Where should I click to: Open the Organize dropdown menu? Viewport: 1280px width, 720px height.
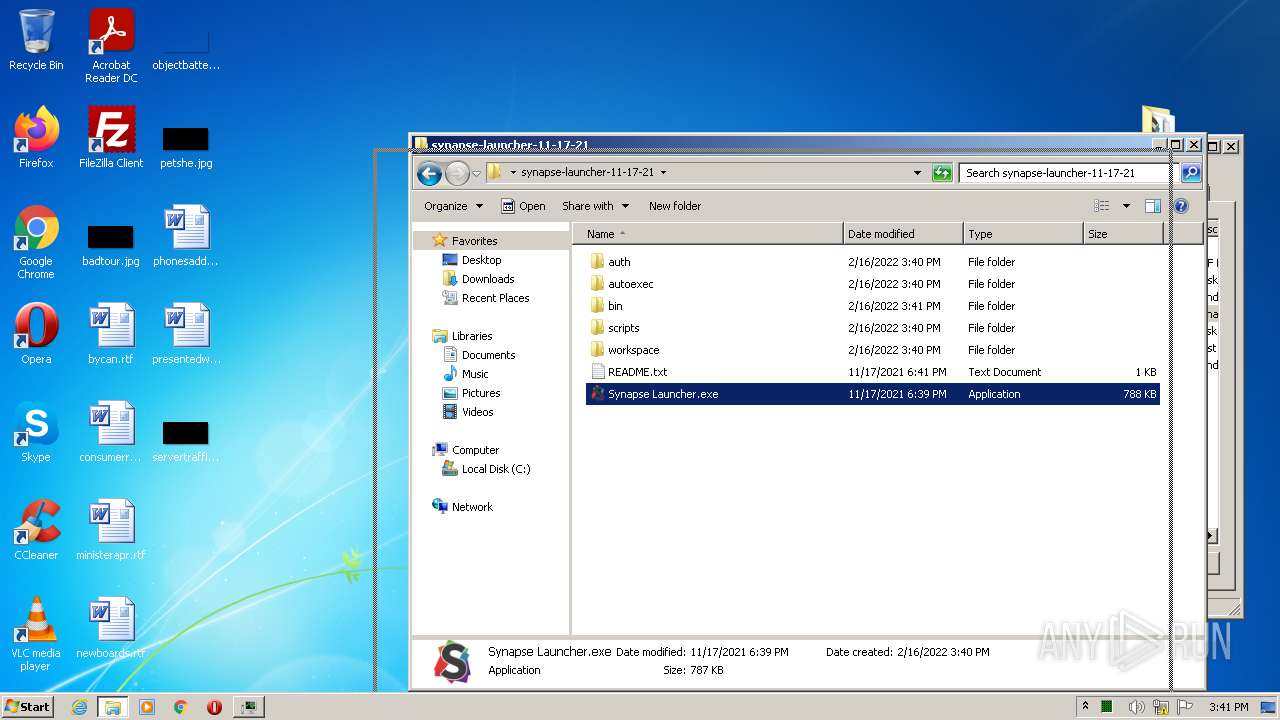[453, 206]
